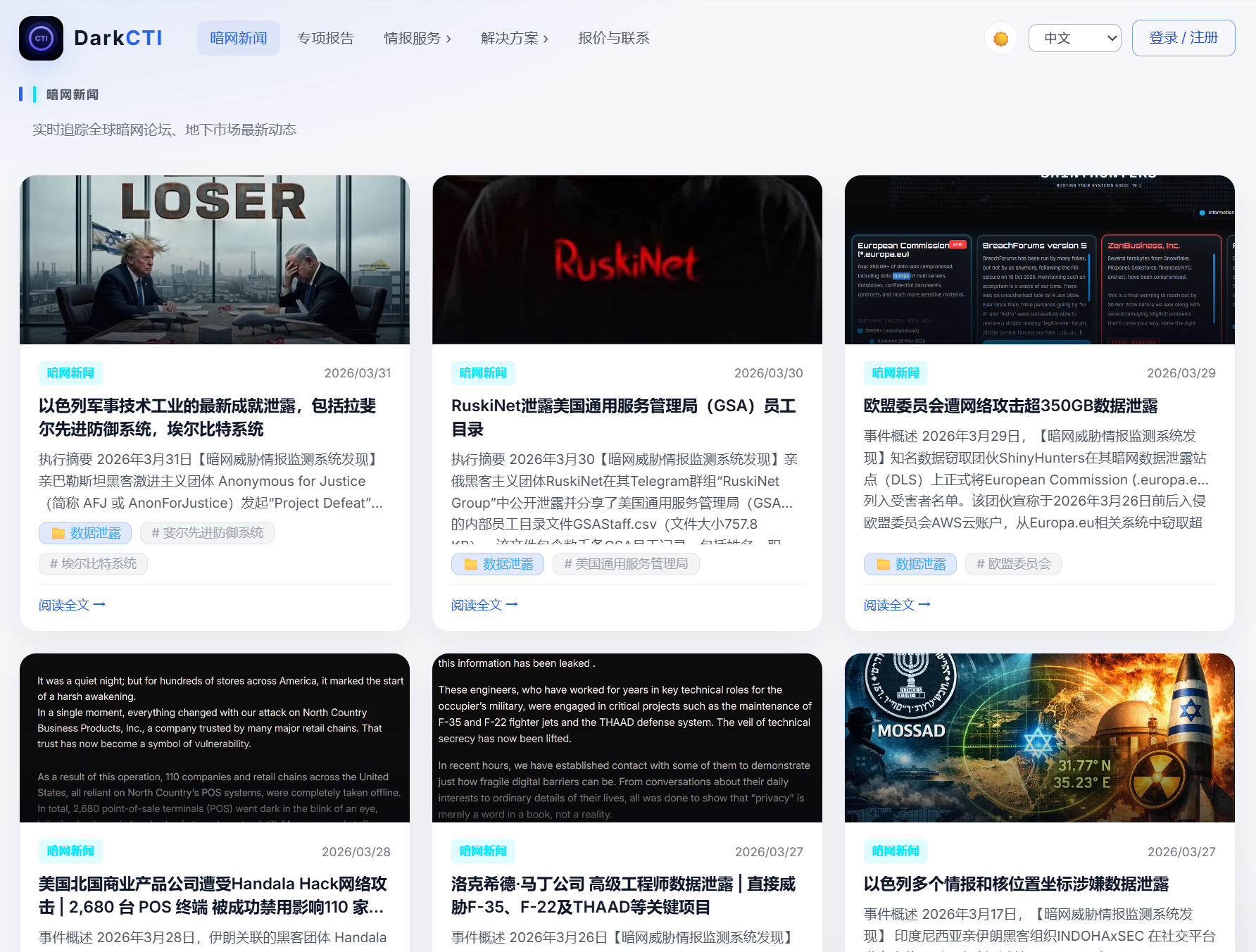This screenshot has width=1256, height=952.
Task: Select the hashtag tag 美国通用服务管理局
Action: coord(626,564)
